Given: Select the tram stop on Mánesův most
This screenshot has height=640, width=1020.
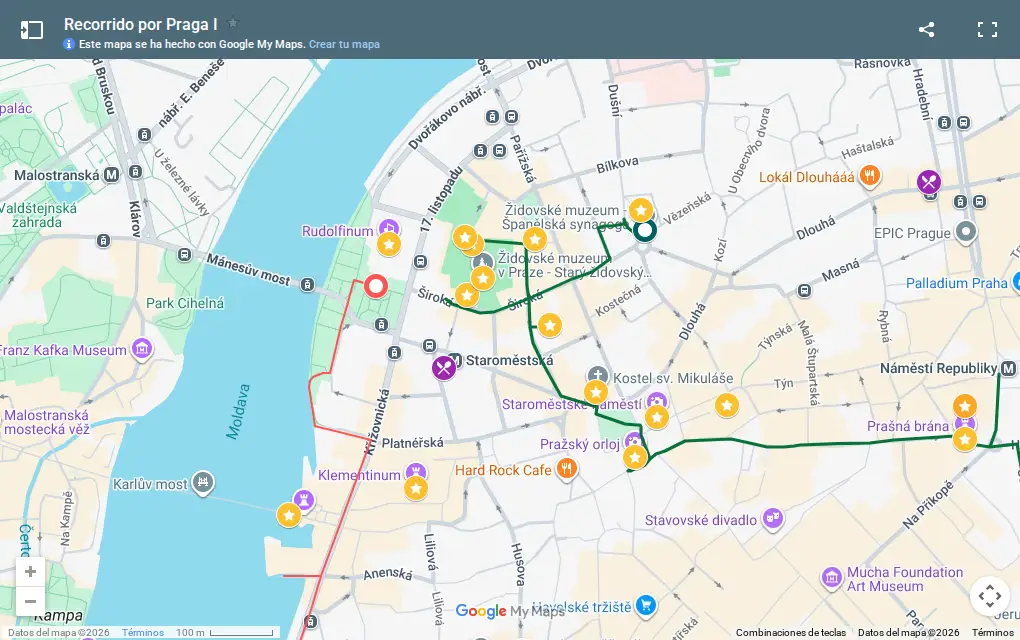Looking at the screenshot, I should tap(307, 284).
